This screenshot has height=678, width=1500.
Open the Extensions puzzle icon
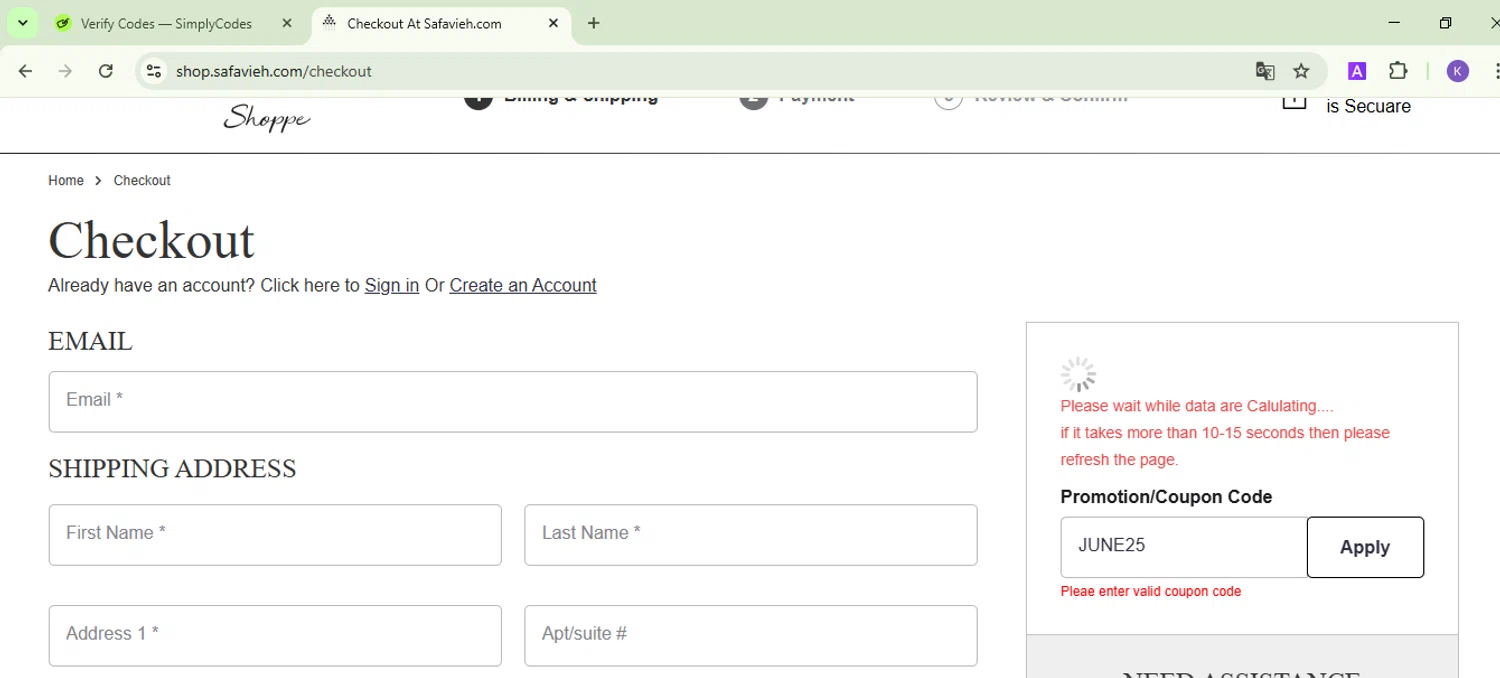(1398, 71)
